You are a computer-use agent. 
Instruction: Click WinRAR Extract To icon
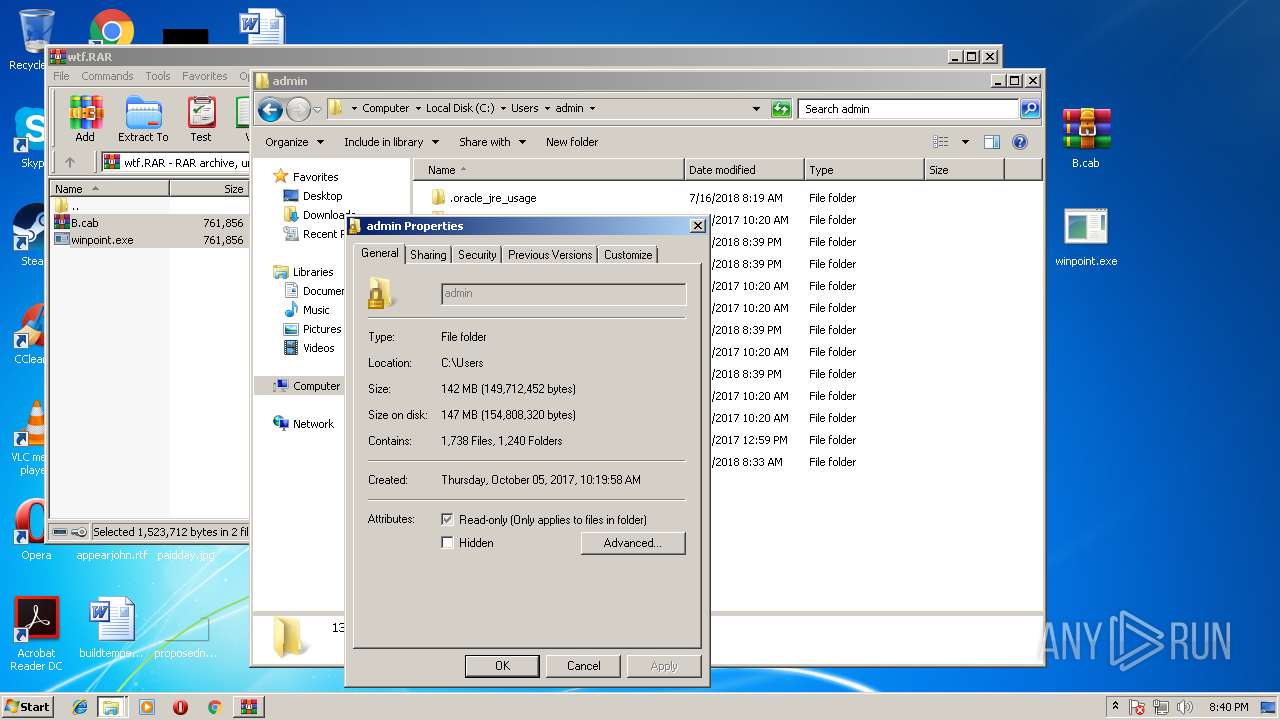tap(143, 119)
